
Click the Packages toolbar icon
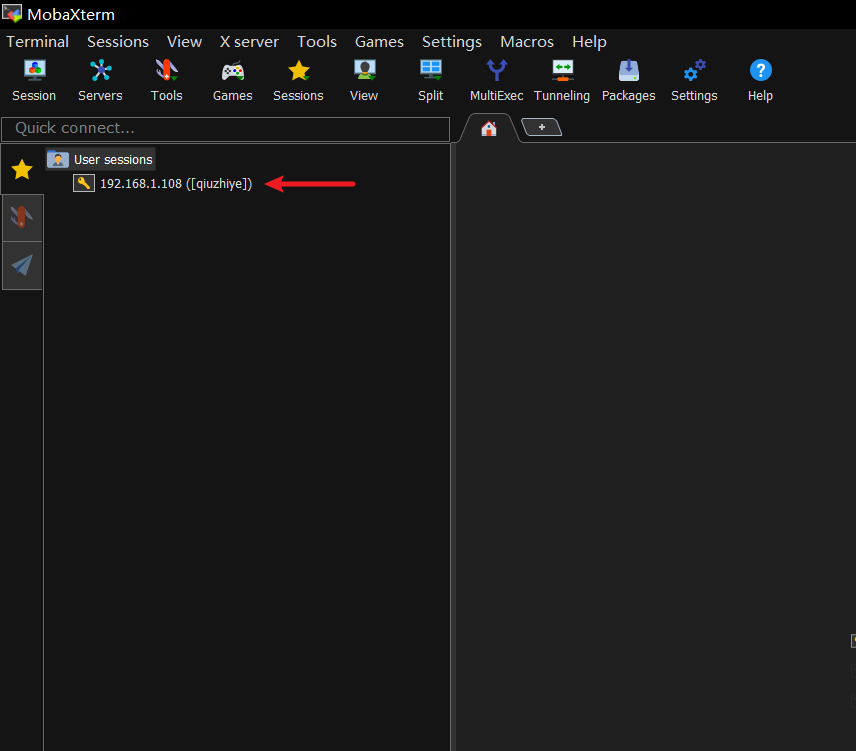(628, 70)
